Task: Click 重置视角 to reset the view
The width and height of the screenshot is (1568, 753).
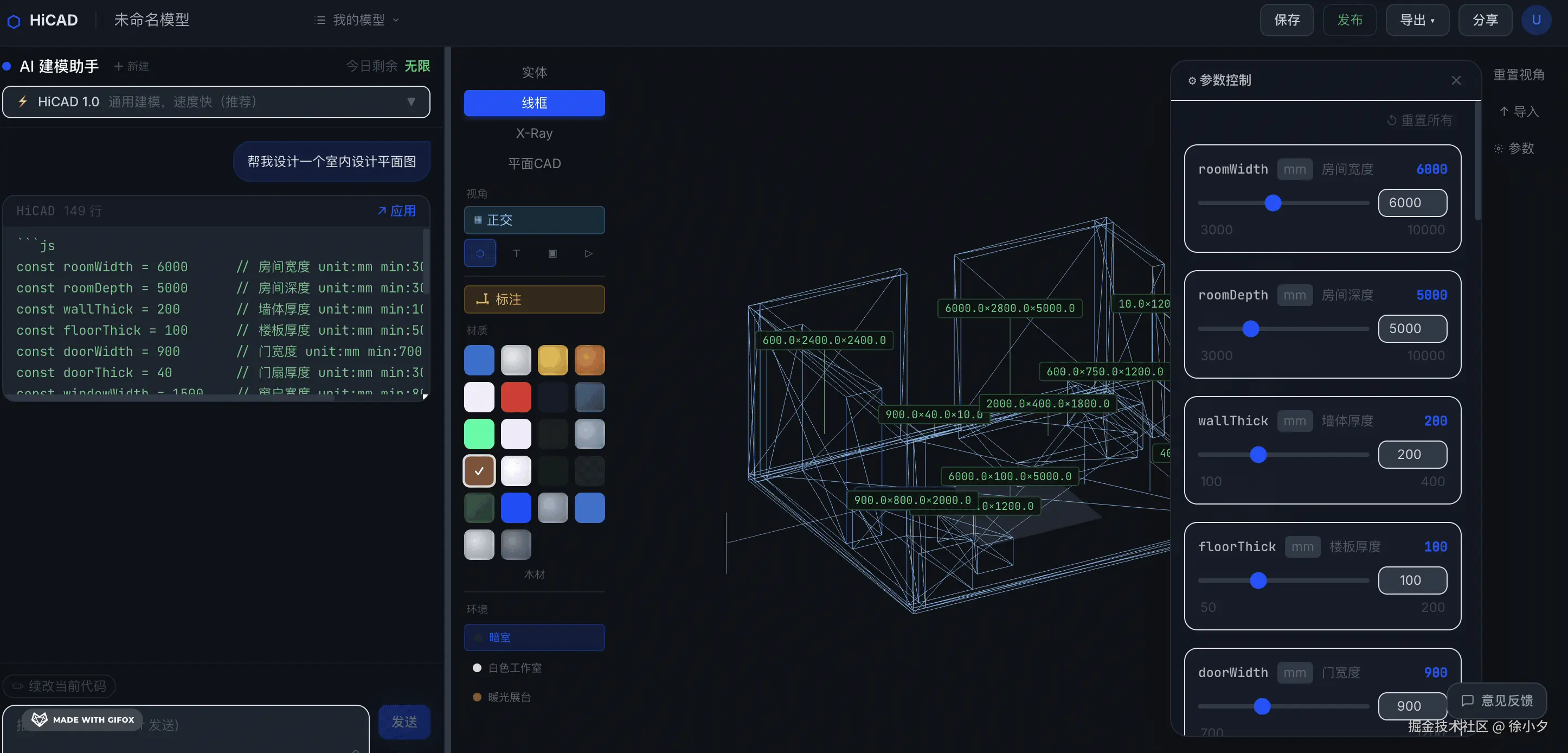Action: pos(1519,75)
